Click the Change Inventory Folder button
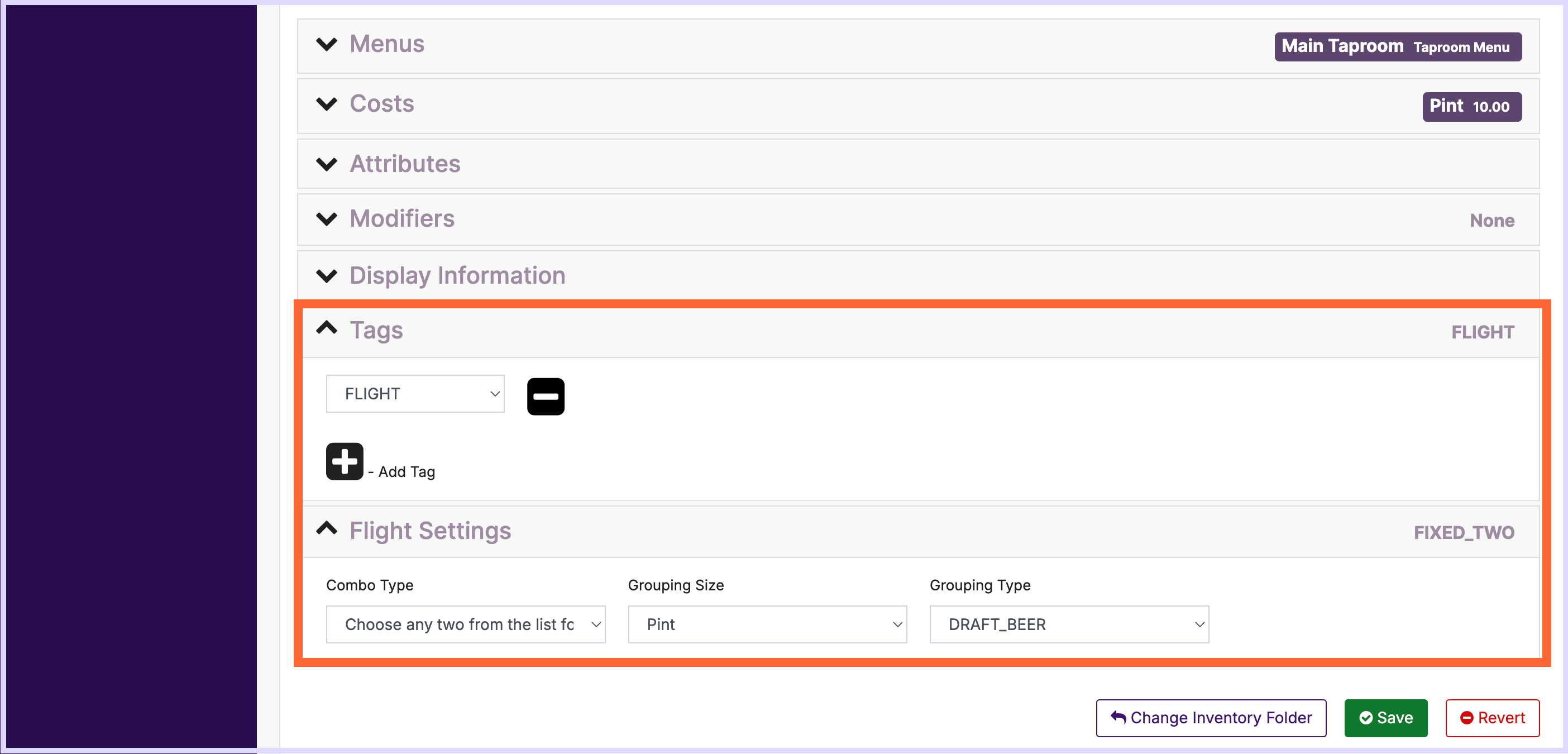 pyautogui.click(x=1211, y=718)
